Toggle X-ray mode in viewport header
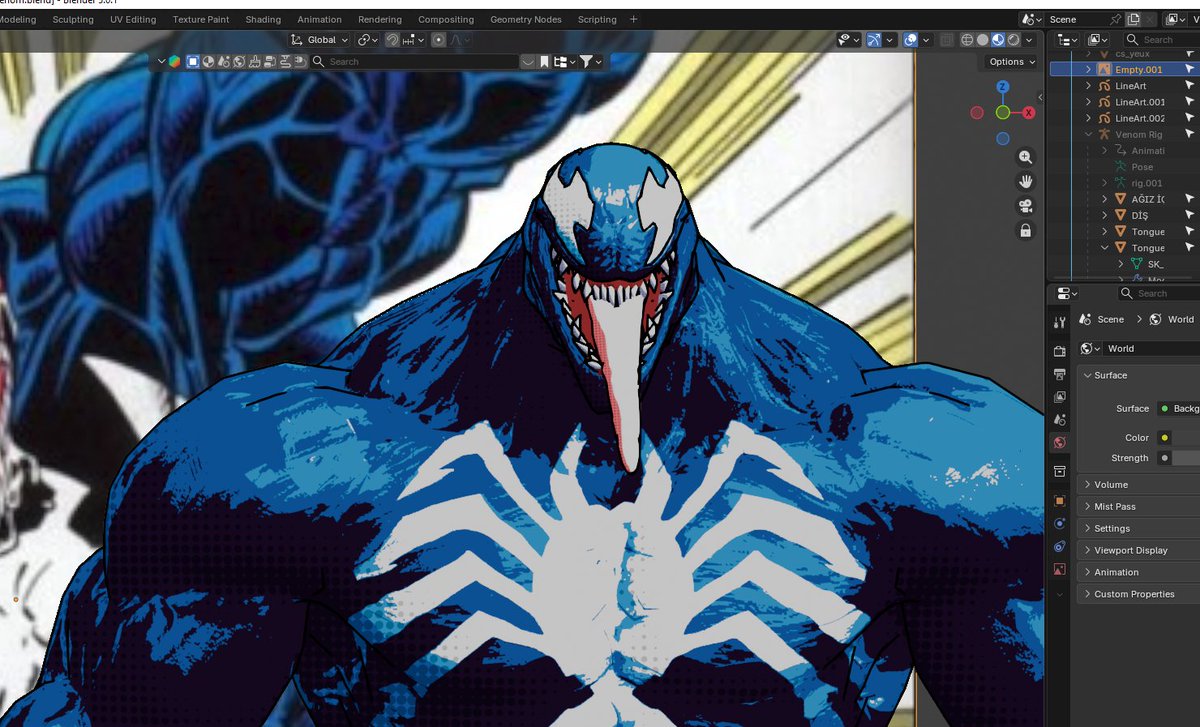 point(945,40)
